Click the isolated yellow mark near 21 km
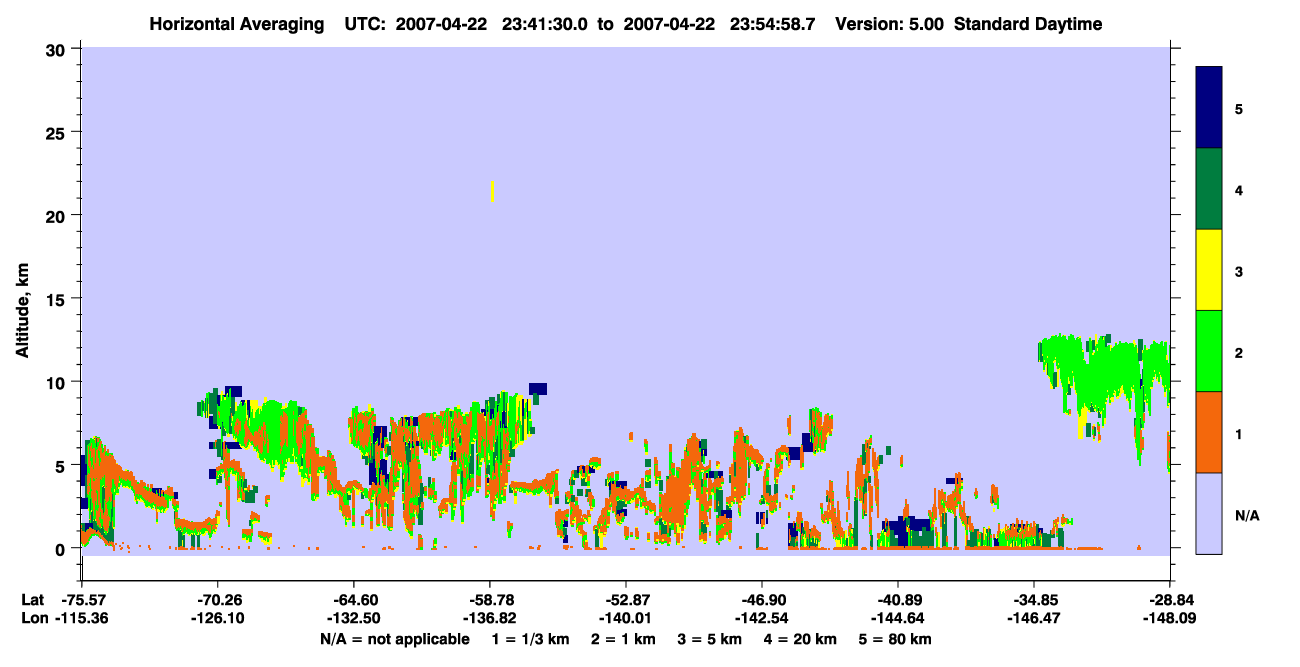Screen dimensions: 1300x667 [x=493, y=191]
